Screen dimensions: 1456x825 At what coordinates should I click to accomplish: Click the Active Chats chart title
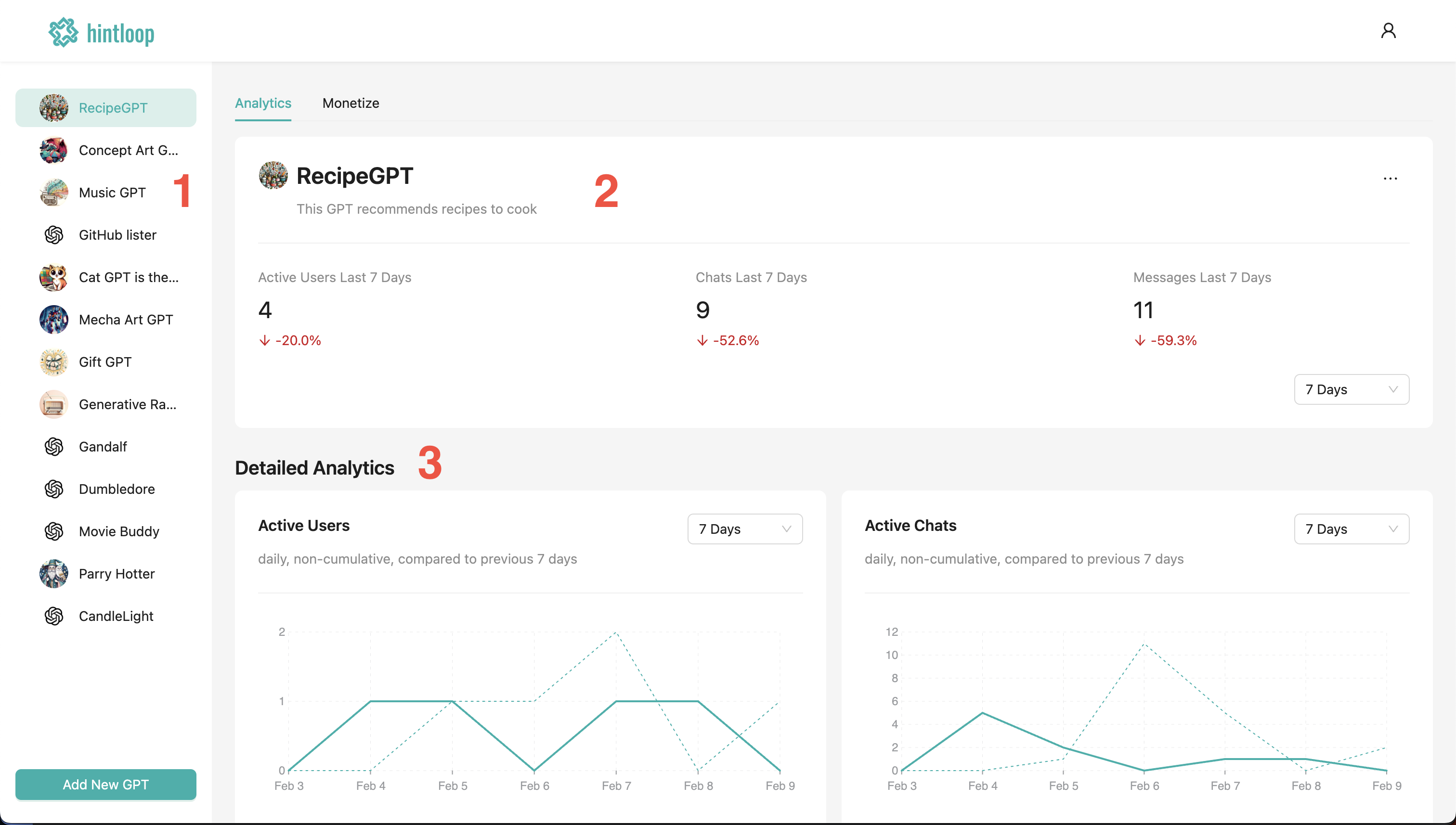[910, 526]
